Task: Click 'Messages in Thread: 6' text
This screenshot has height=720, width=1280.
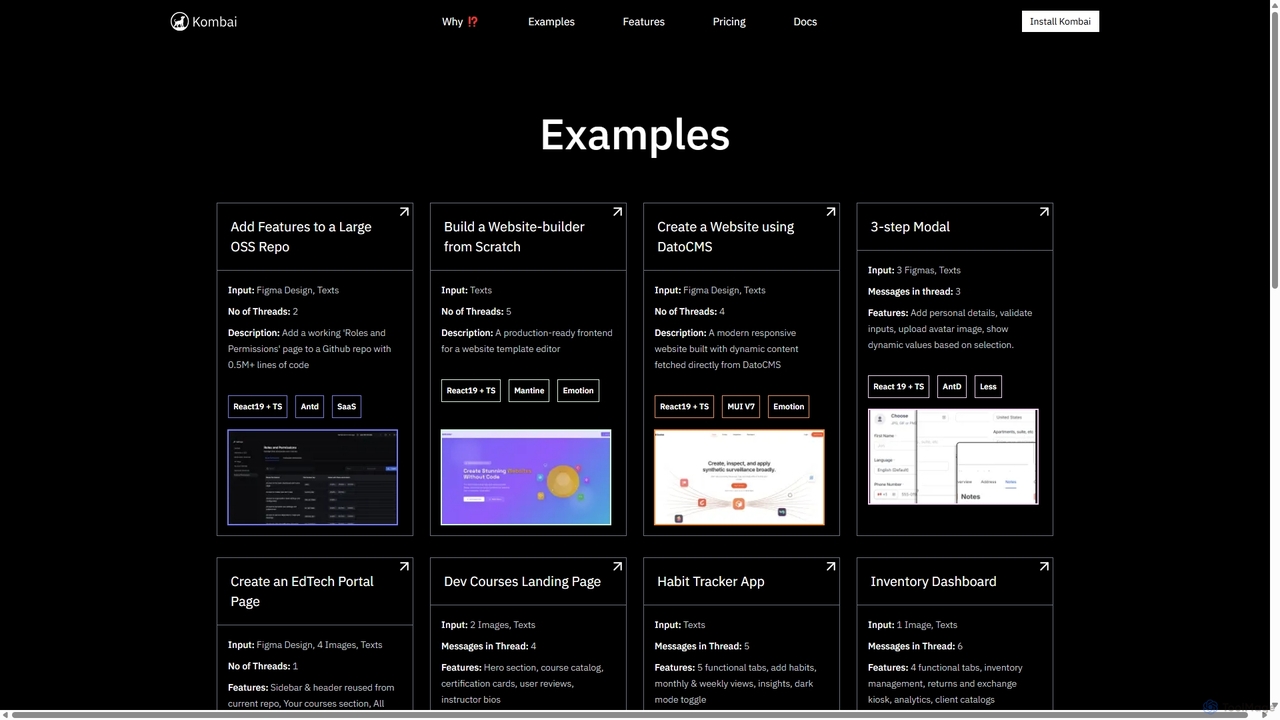Action: [915, 646]
